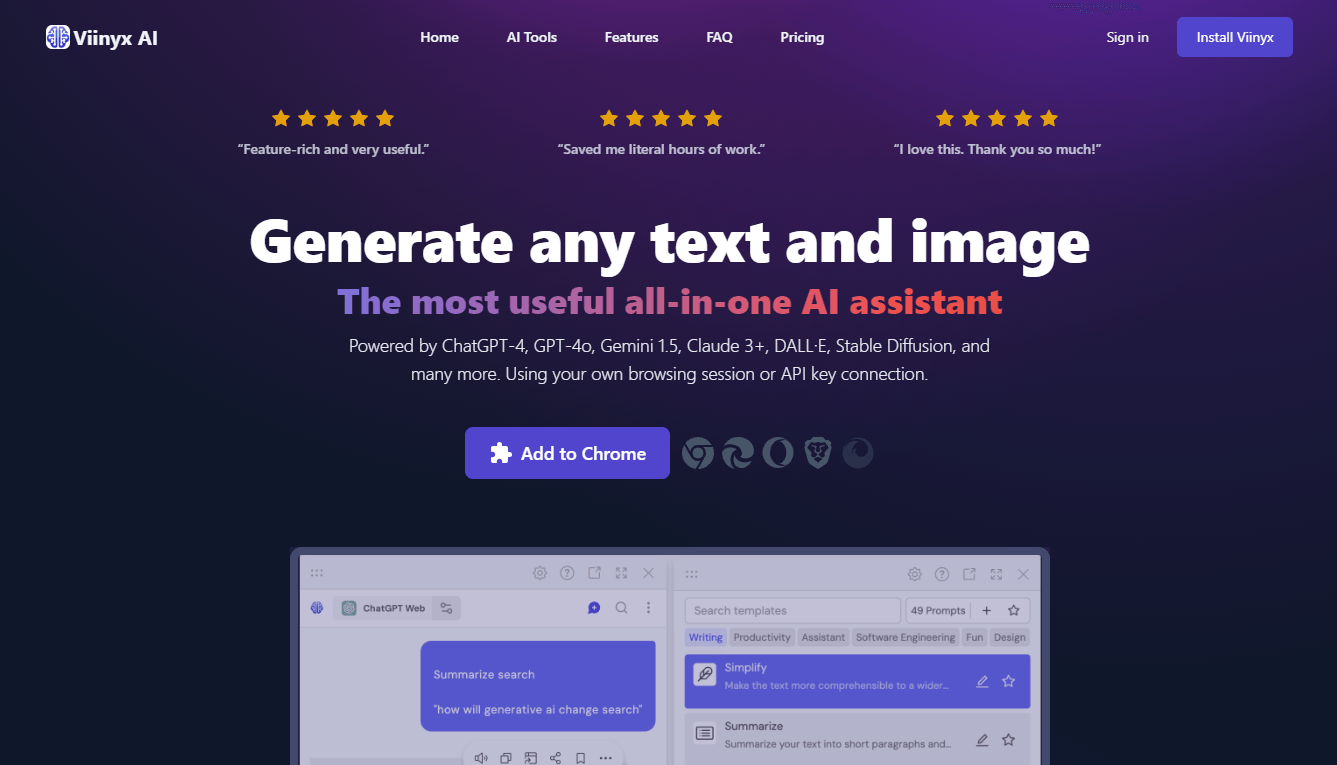The height and width of the screenshot is (765, 1337).
Task: Click the pop-out icon in the templates panel
Action: coord(969,574)
